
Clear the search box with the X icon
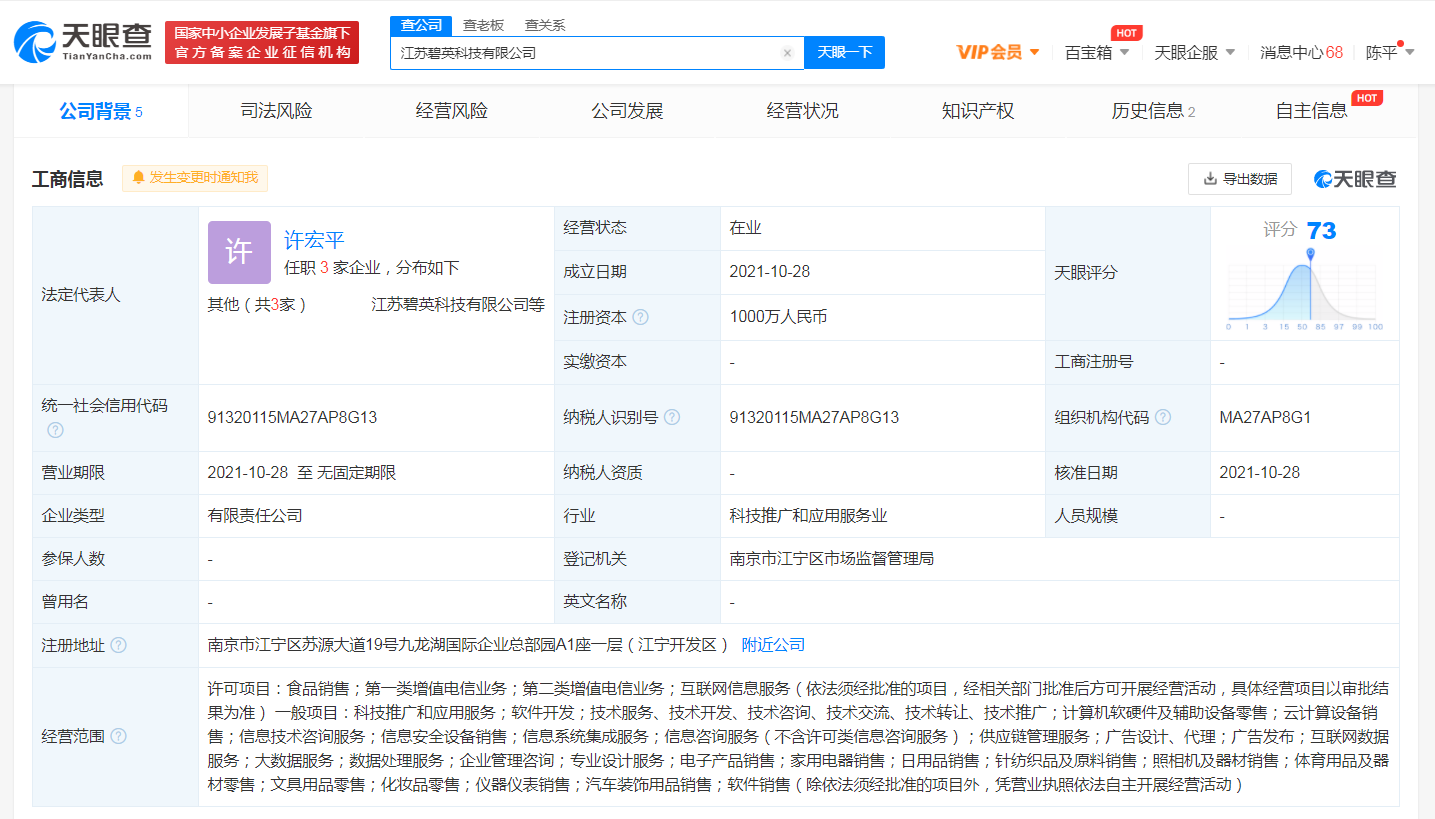[x=787, y=53]
